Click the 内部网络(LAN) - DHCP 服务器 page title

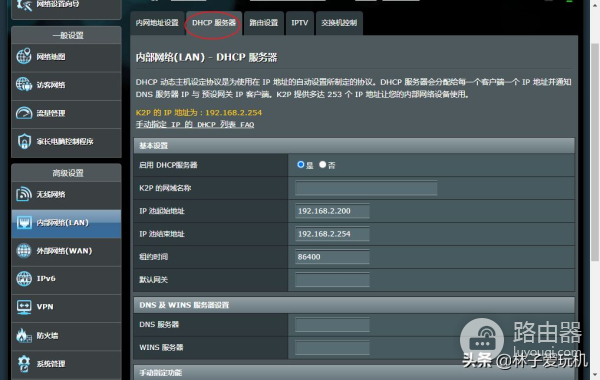(x=207, y=57)
